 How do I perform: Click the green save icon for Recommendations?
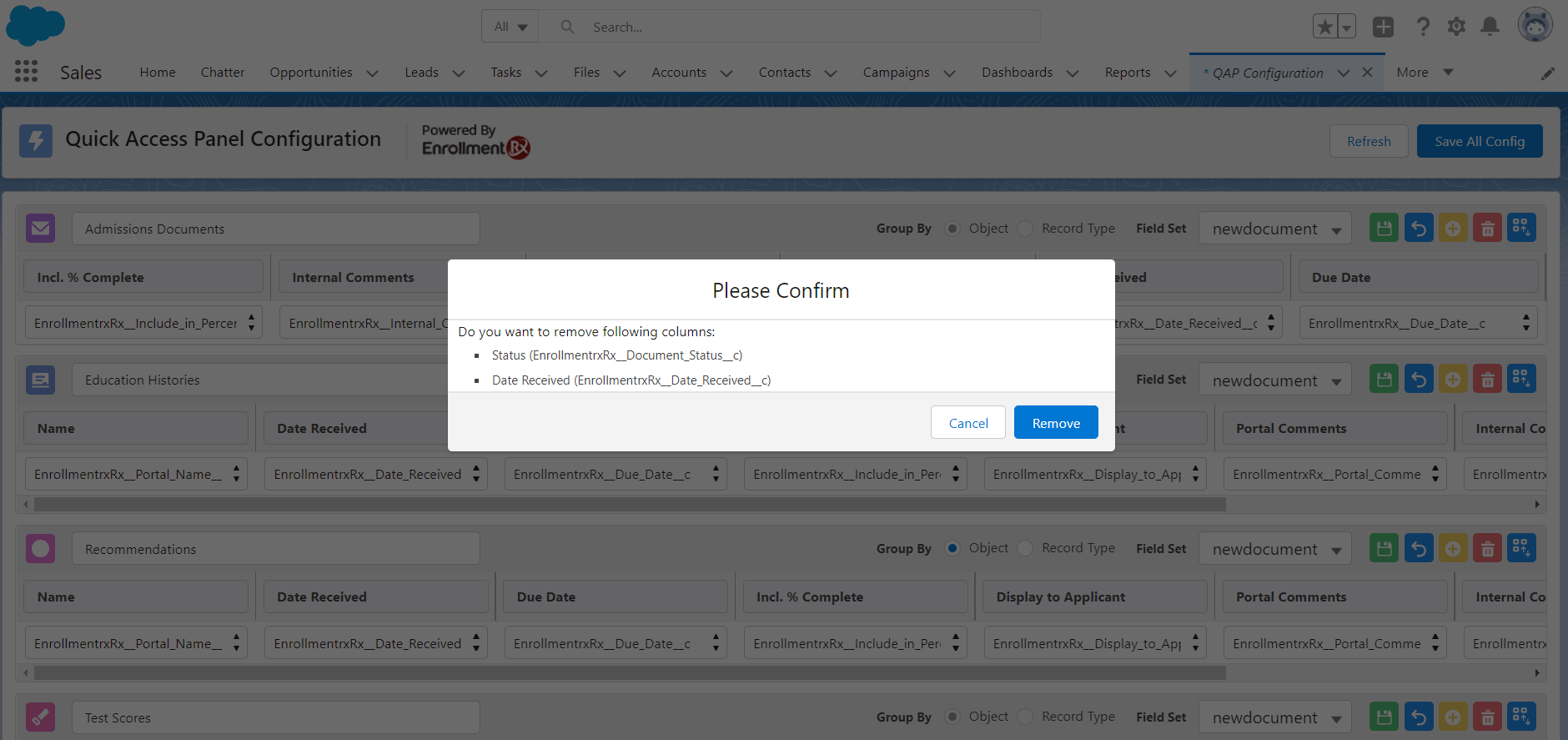click(1384, 548)
